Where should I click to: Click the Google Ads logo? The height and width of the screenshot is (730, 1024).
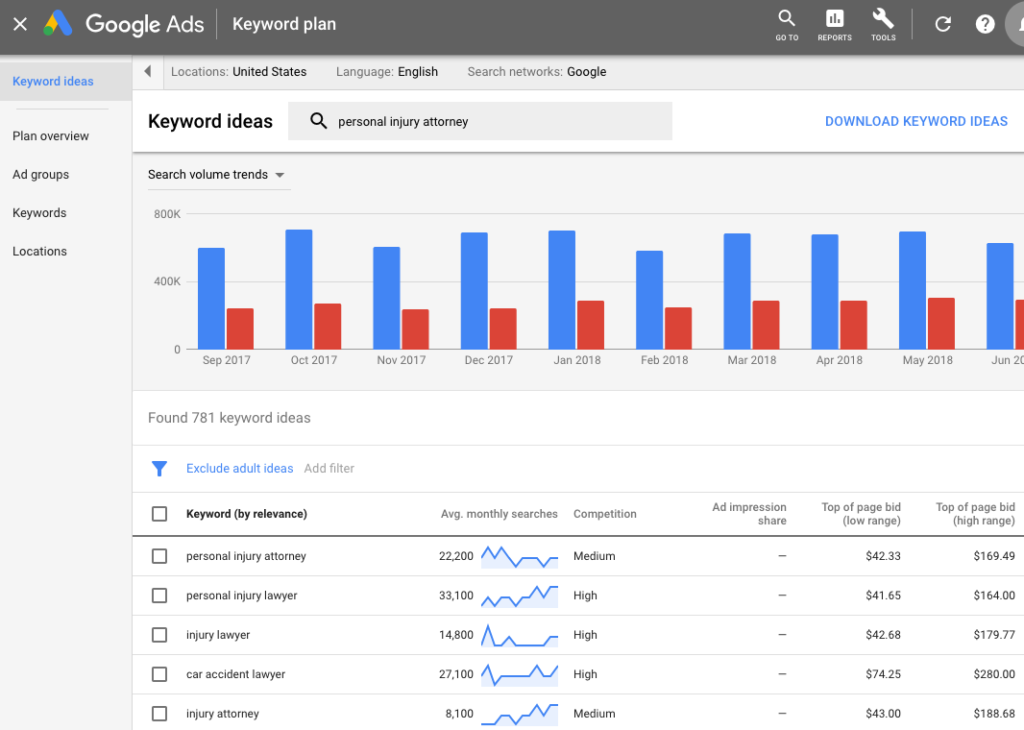[123, 24]
